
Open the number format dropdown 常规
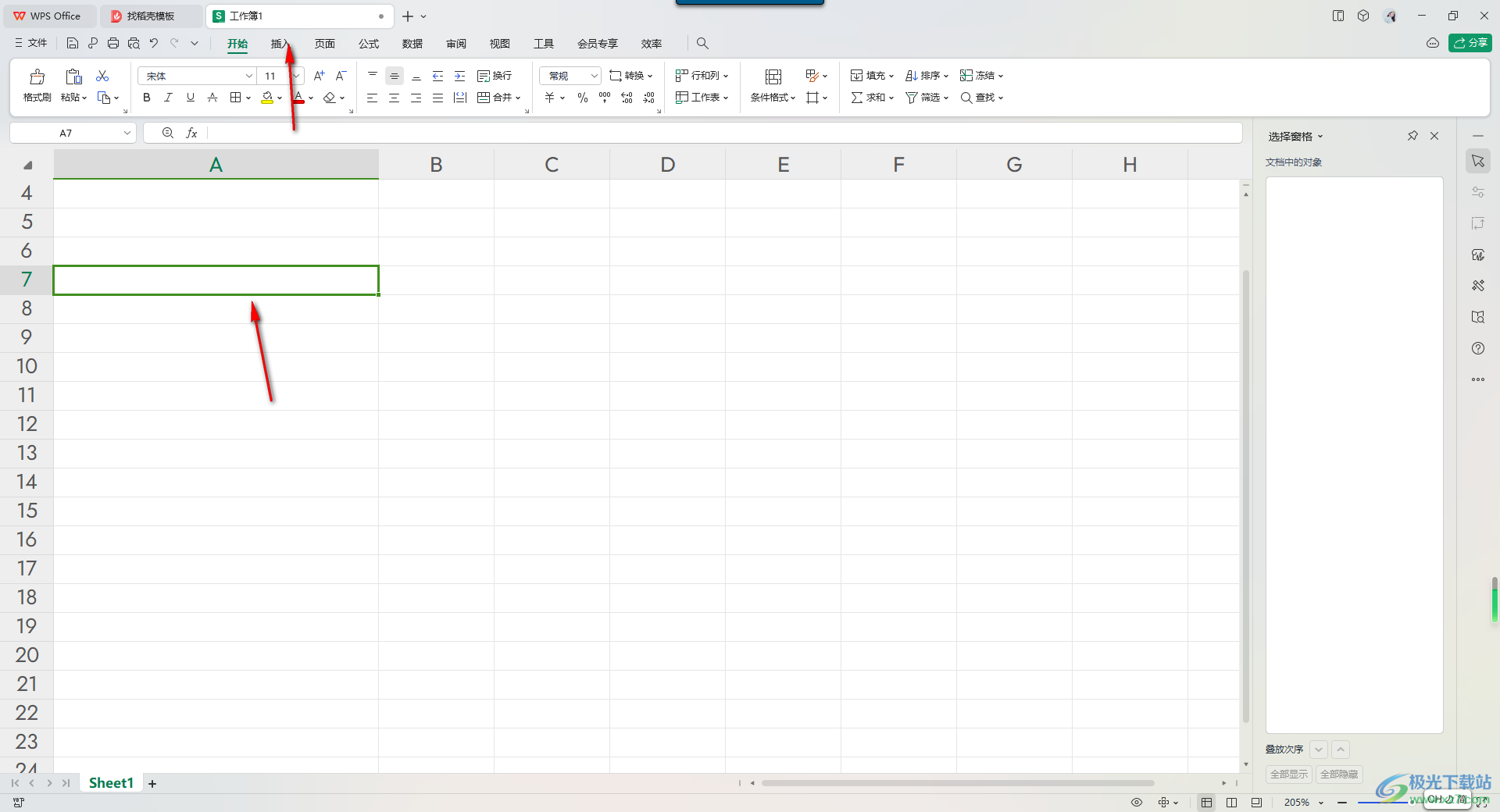coord(595,76)
